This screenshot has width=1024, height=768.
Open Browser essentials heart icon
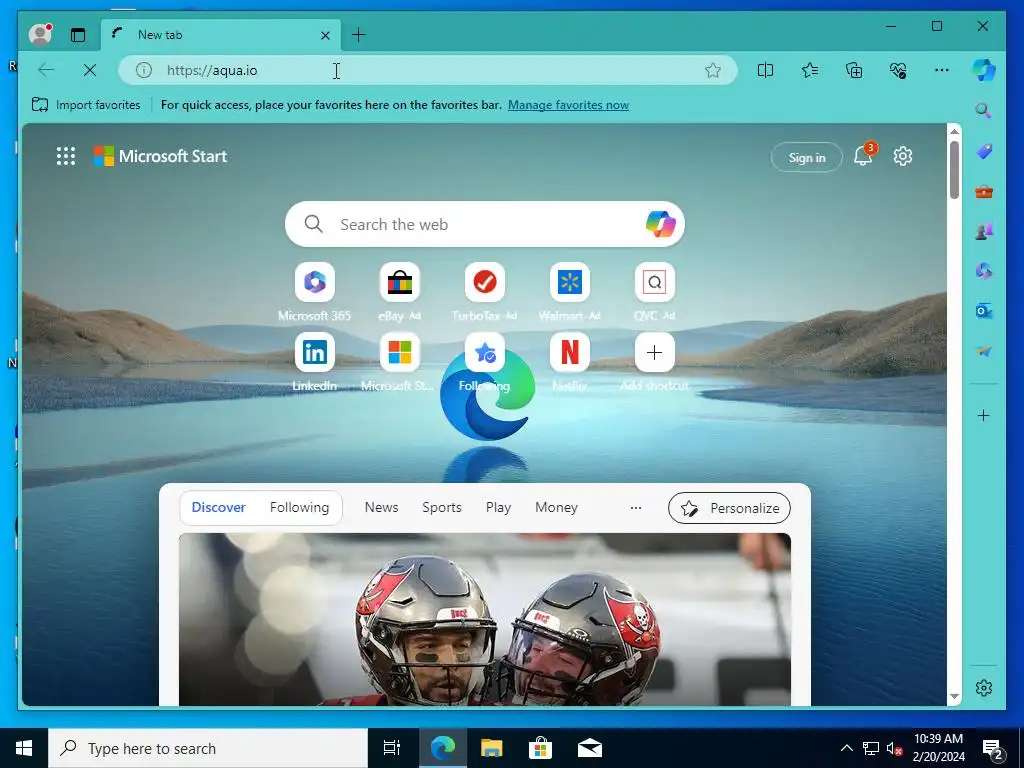pyautogui.click(x=898, y=70)
